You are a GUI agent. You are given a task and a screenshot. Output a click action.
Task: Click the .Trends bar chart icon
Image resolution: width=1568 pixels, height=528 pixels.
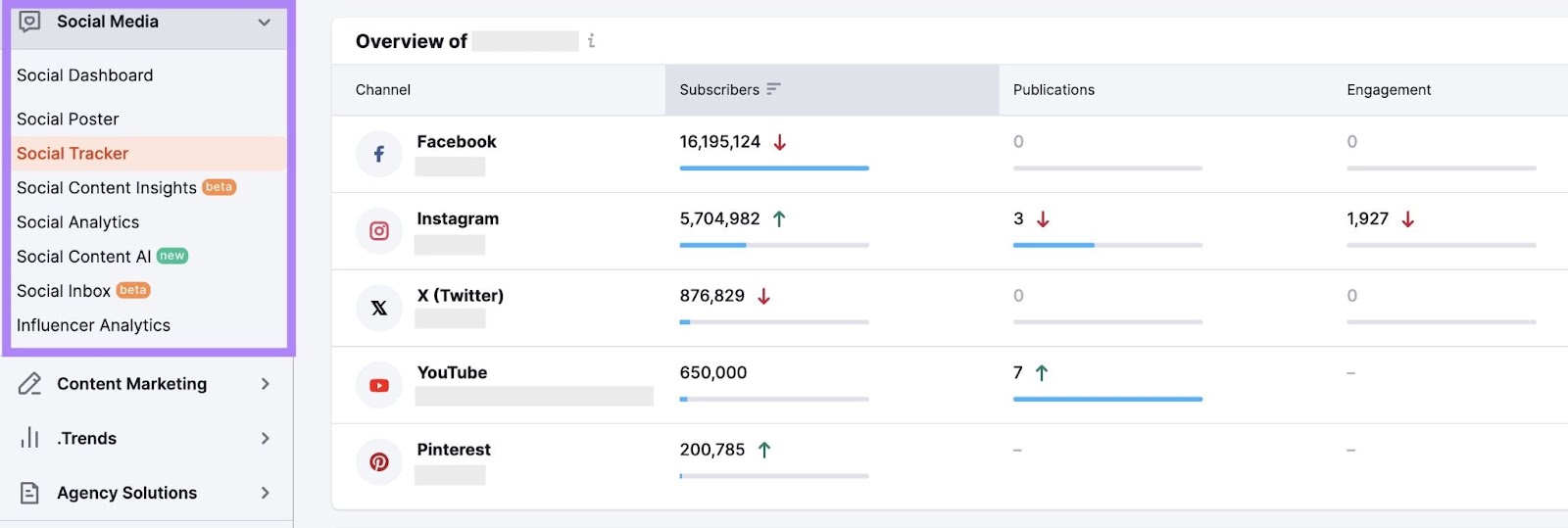30,438
